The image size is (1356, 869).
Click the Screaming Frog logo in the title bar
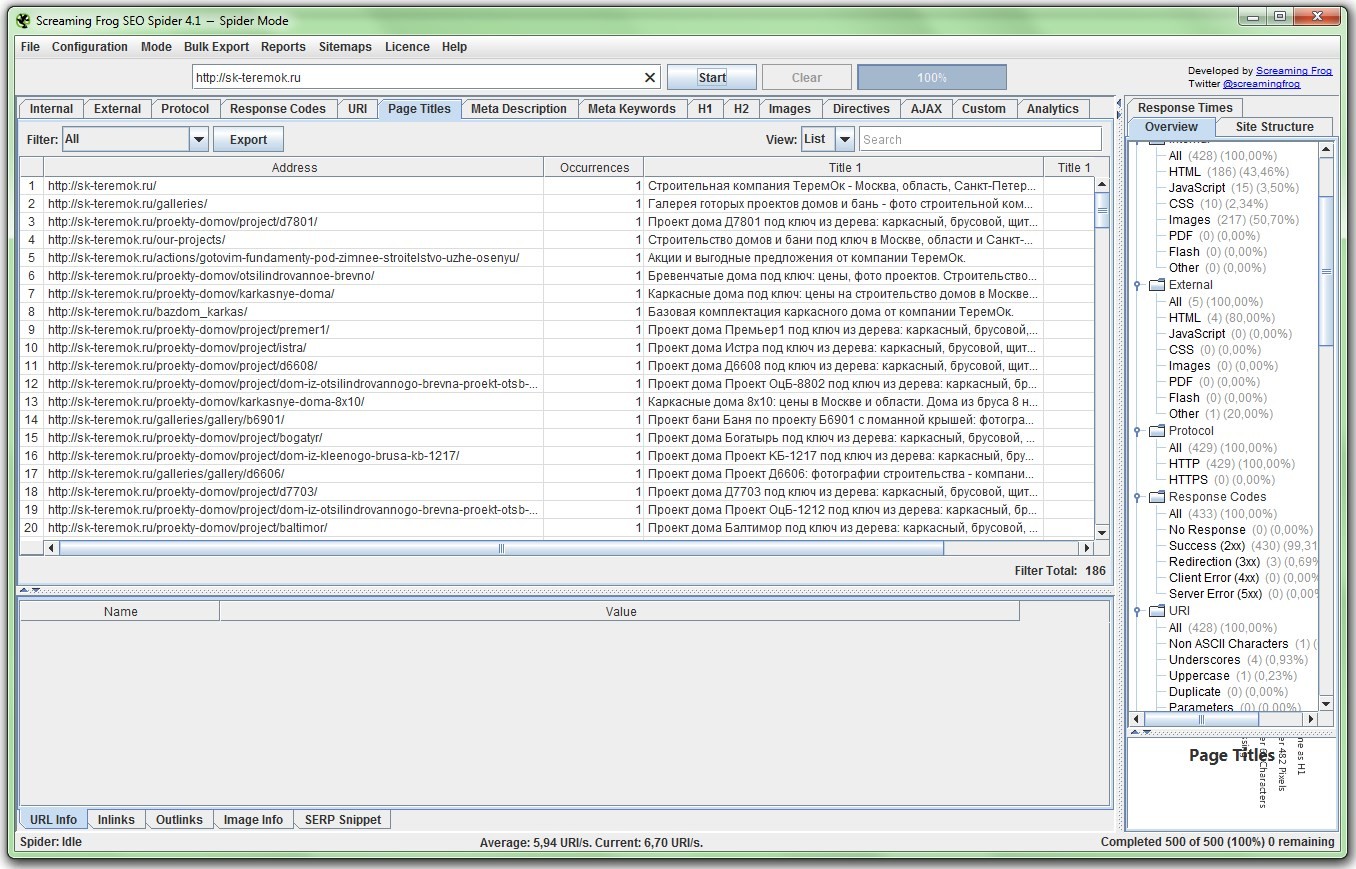pos(23,20)
